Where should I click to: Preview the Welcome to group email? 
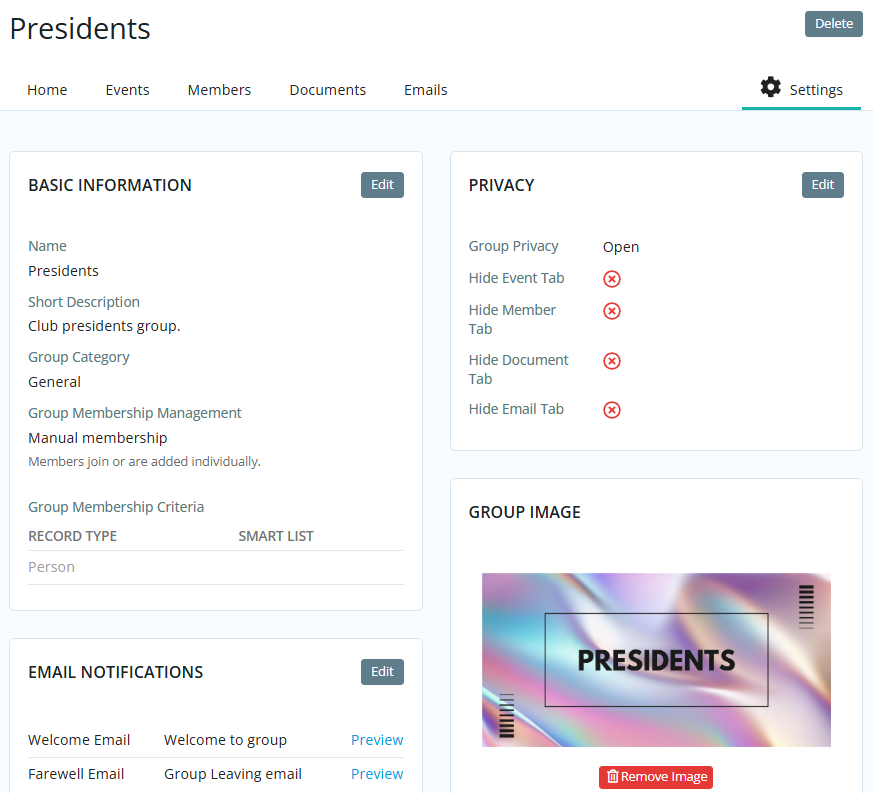pos(377,740)
